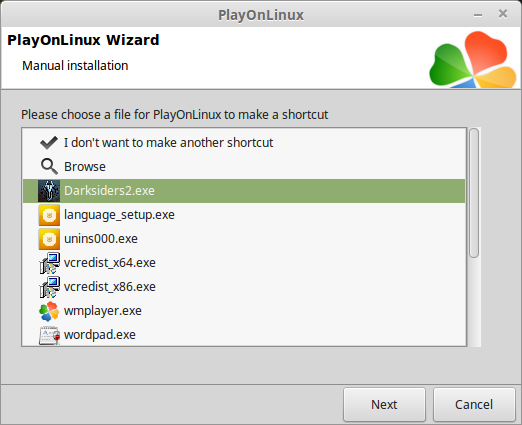Click the Darksiders2.exe game icon
Screen dimensions: 522x425
(x=49, y=191)
